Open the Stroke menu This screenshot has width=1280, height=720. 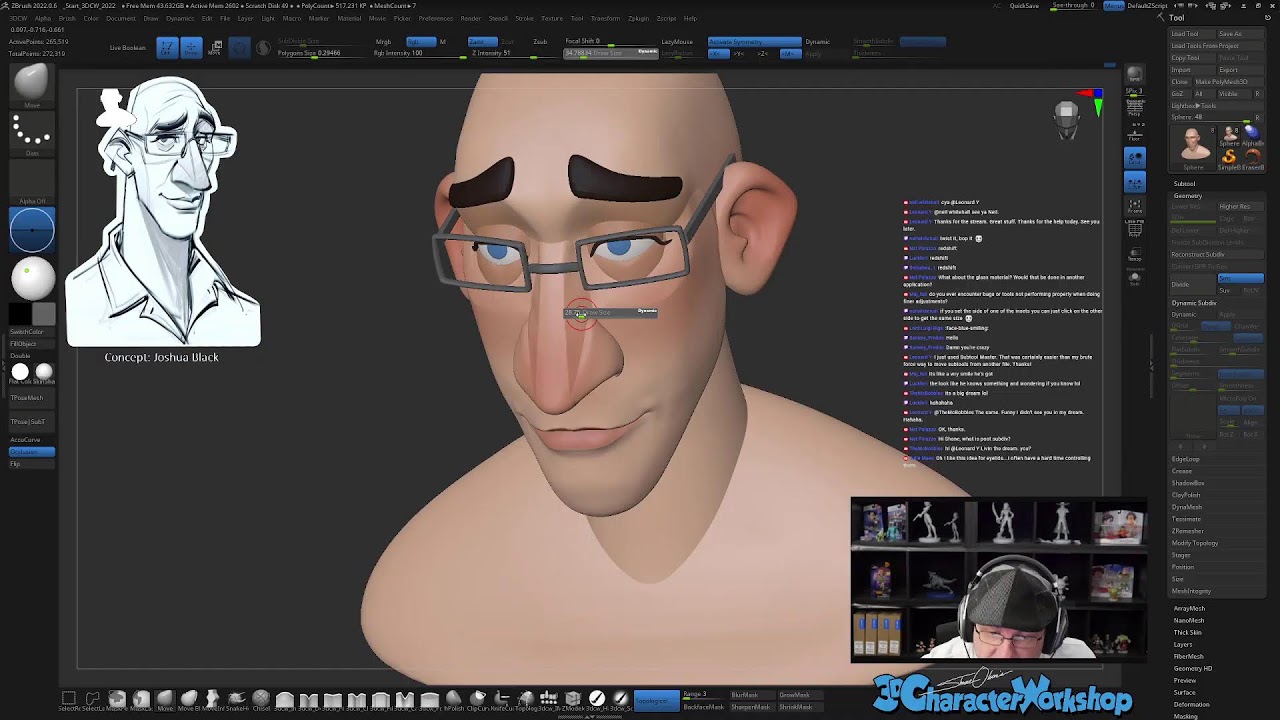pyautogui.click(x=524, y=18)
